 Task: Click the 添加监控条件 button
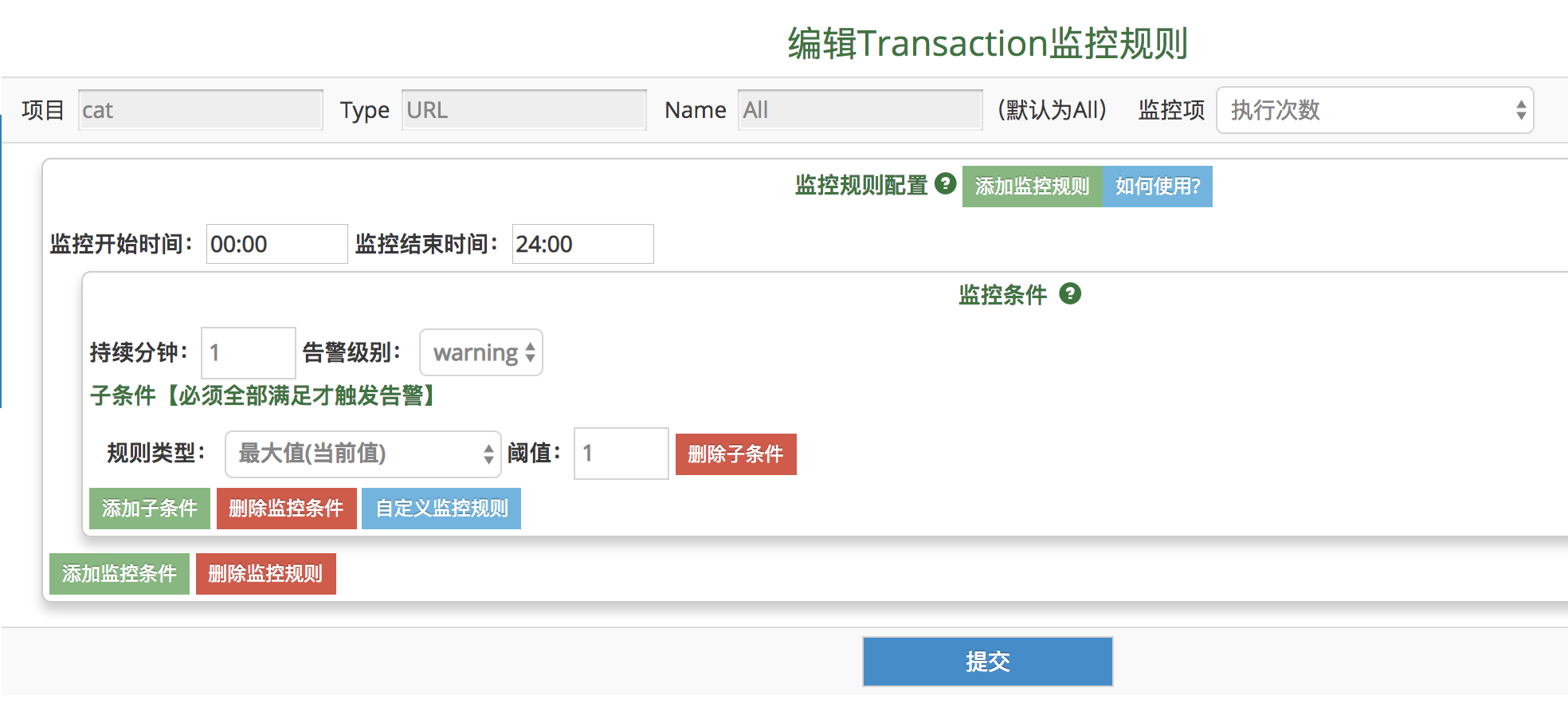(x=120, y=573)
